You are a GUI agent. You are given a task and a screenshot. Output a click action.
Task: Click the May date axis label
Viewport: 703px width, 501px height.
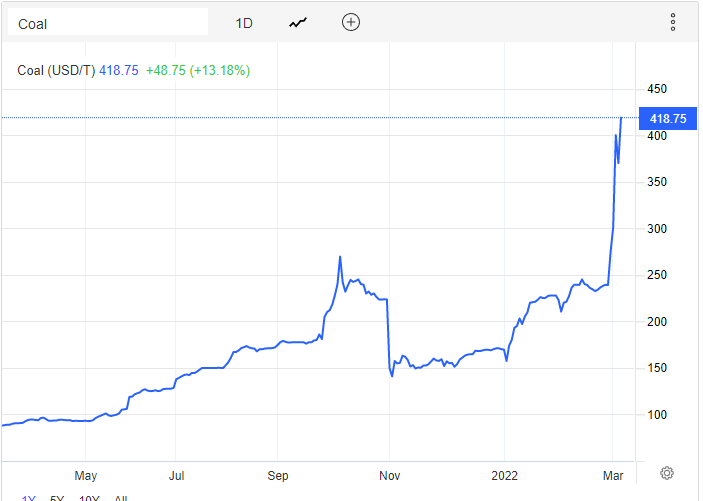tap(86, 475)
